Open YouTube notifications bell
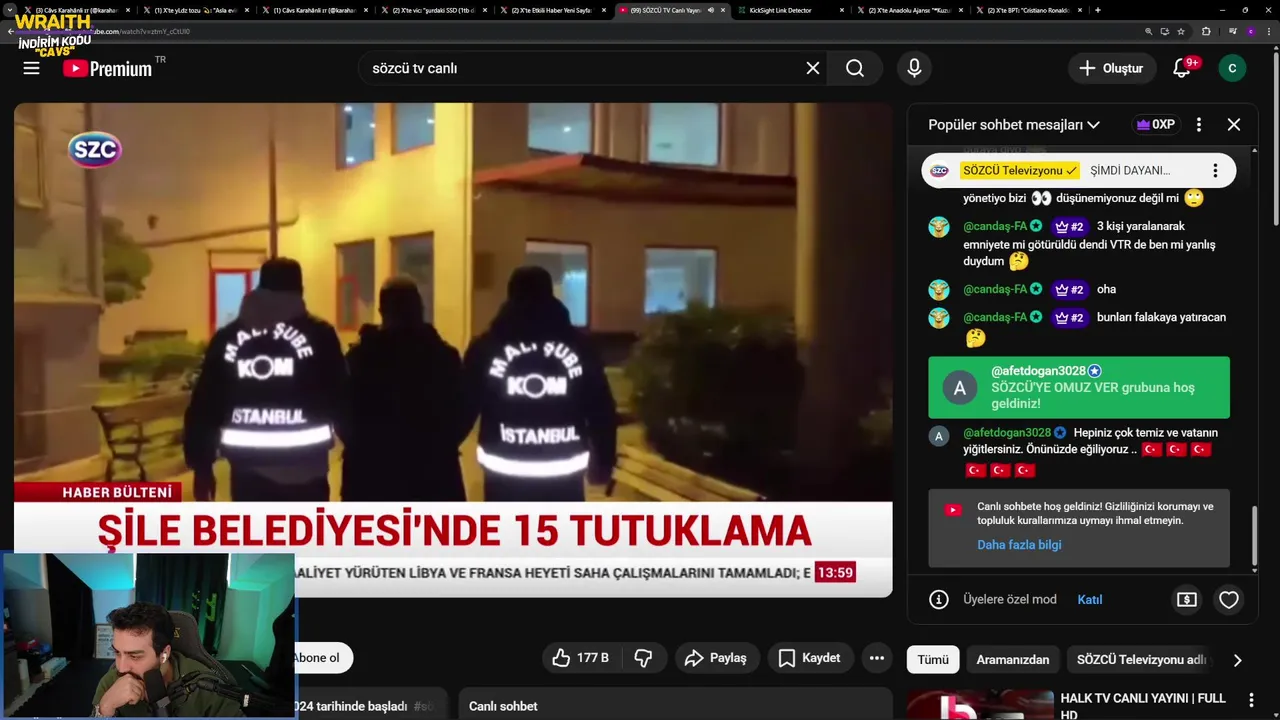 [1183, 68]
